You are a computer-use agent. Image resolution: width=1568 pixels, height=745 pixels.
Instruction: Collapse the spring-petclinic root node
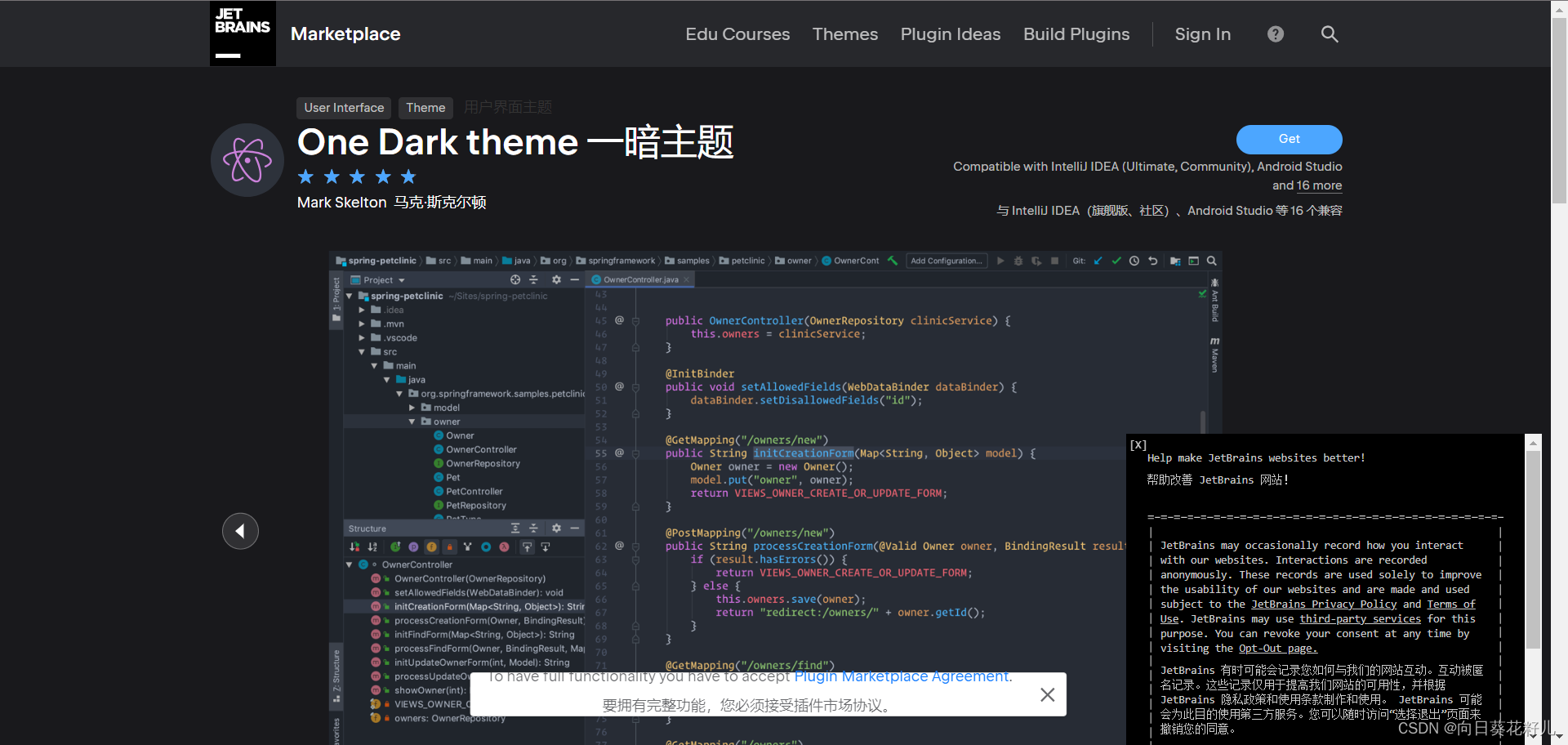350,297
